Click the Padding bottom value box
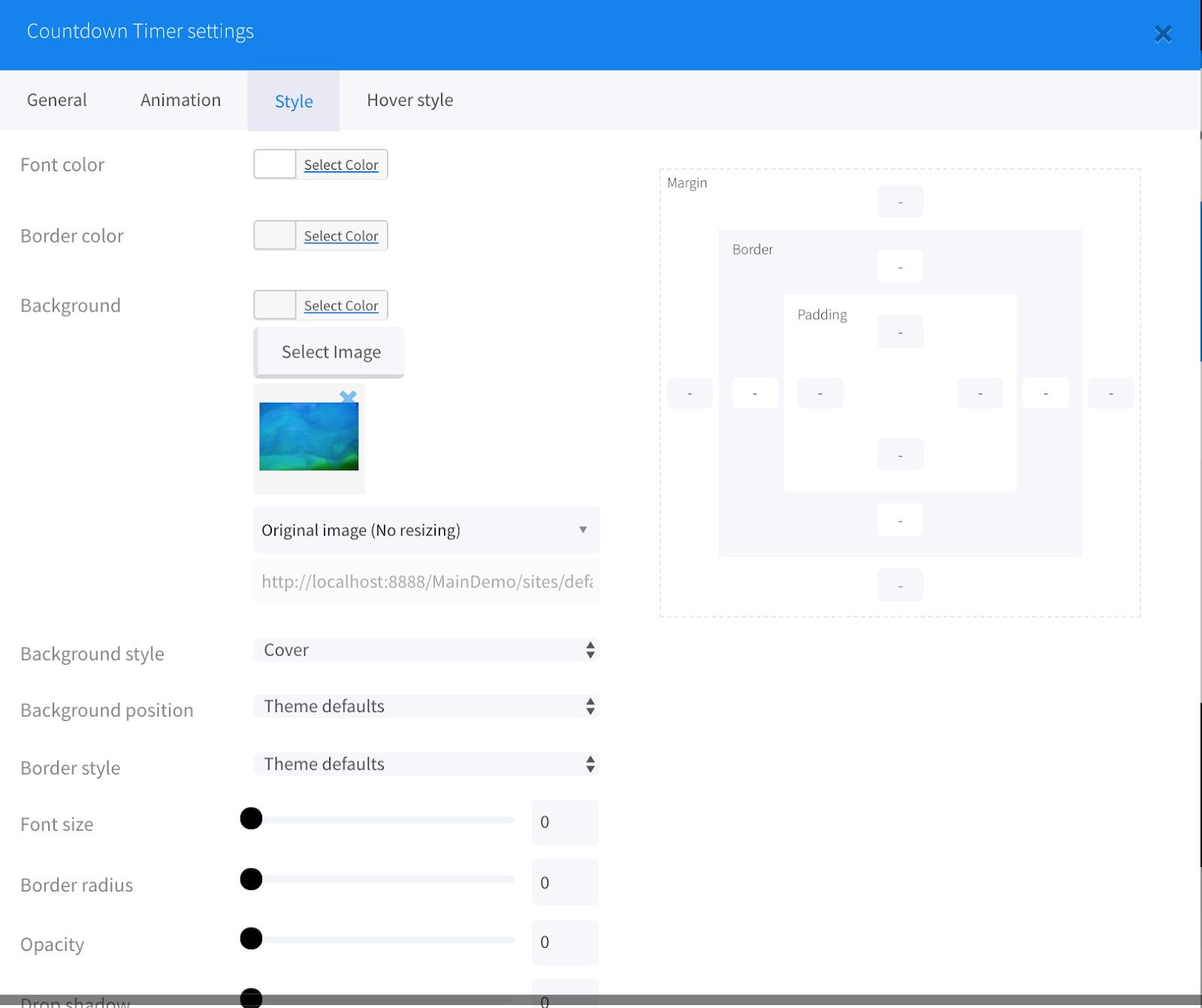1202x1008 pixels. point(900,455)
